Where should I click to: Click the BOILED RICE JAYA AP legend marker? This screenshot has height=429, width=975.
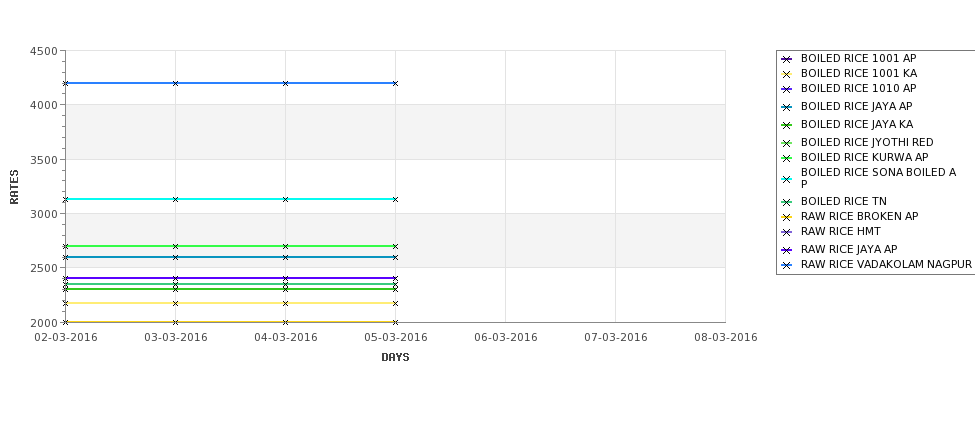(787, 108)
